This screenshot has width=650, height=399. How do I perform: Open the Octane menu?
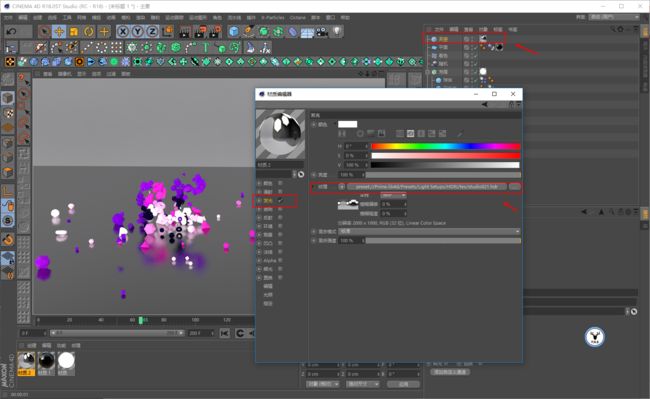(298, 18)
